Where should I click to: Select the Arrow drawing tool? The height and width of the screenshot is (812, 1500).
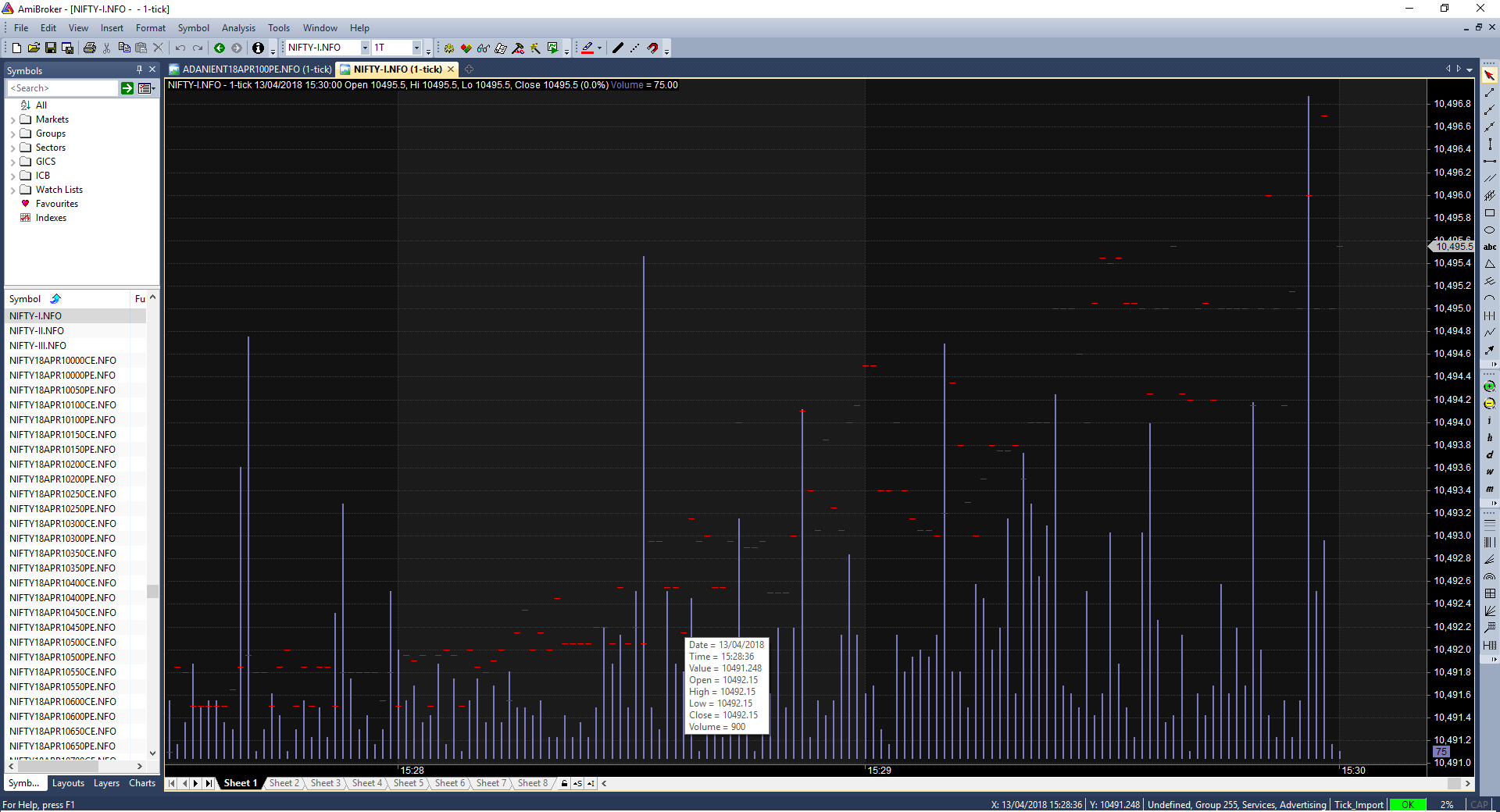[x=1490, y=351]
